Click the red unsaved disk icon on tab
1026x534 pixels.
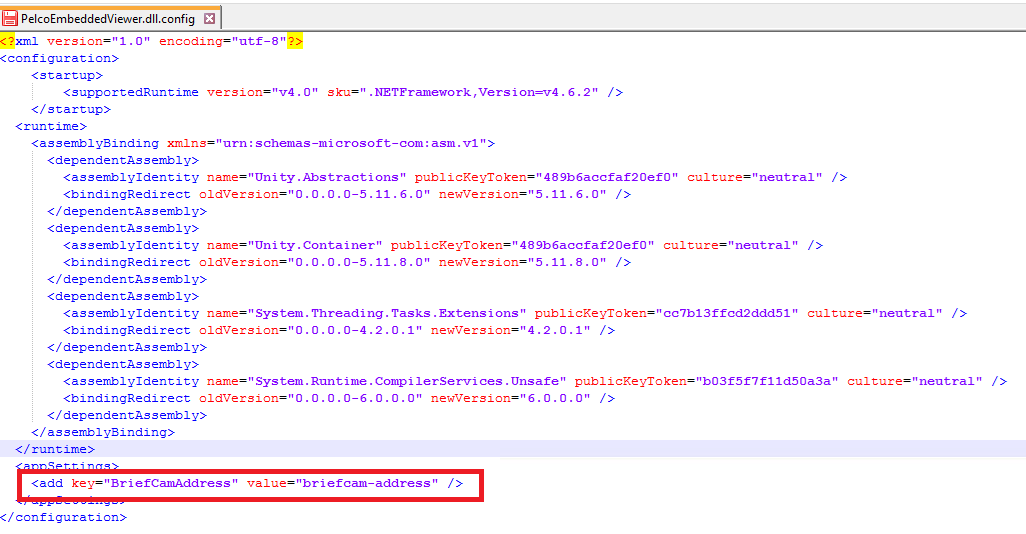click(10, 18)
